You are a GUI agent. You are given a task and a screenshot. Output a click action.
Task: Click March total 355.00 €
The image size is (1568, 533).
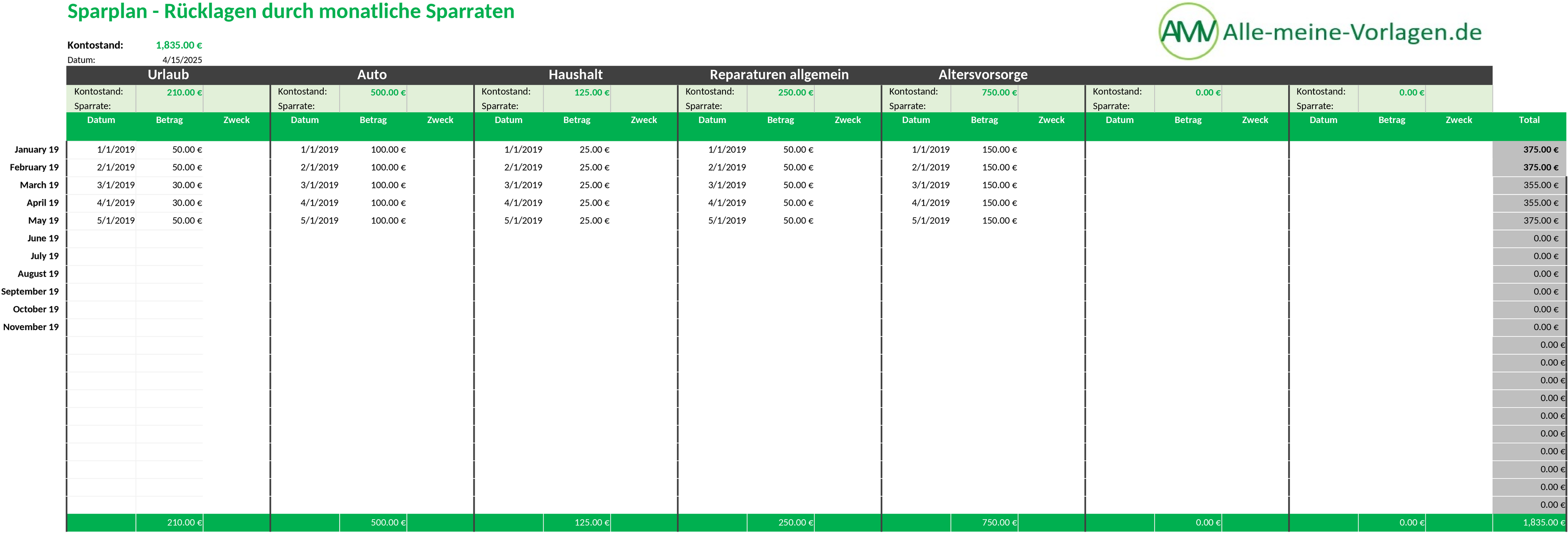pyautogui.click(x=1540, y=185)
